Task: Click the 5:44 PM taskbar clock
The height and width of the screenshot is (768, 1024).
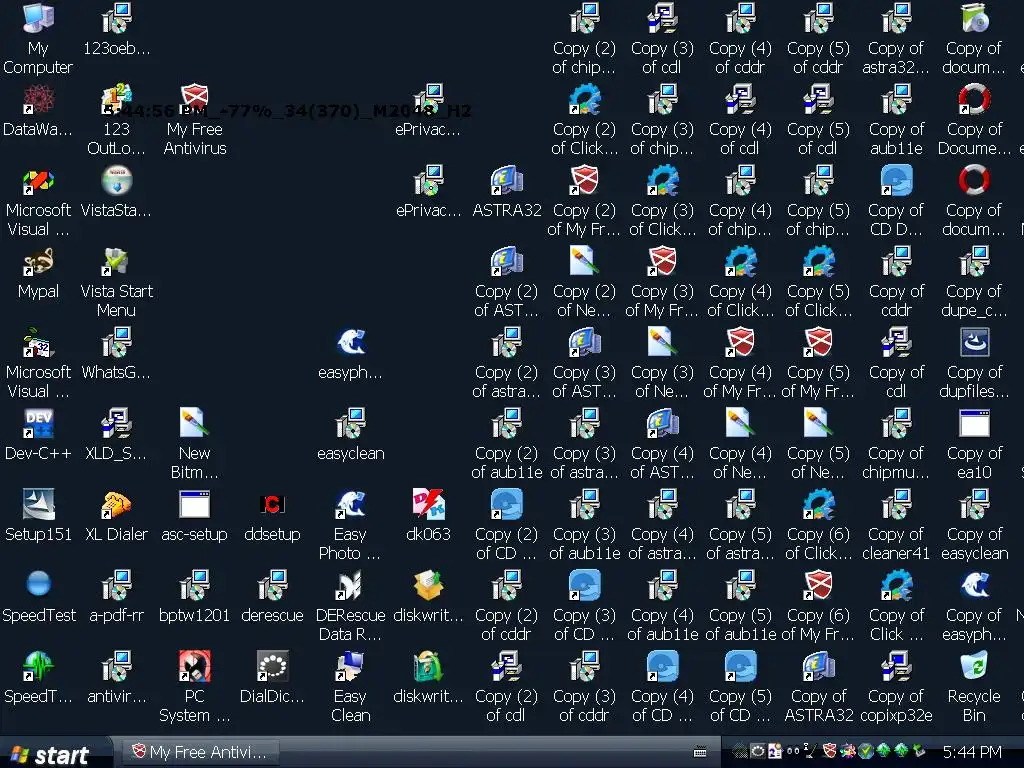Action: (972, 752)
